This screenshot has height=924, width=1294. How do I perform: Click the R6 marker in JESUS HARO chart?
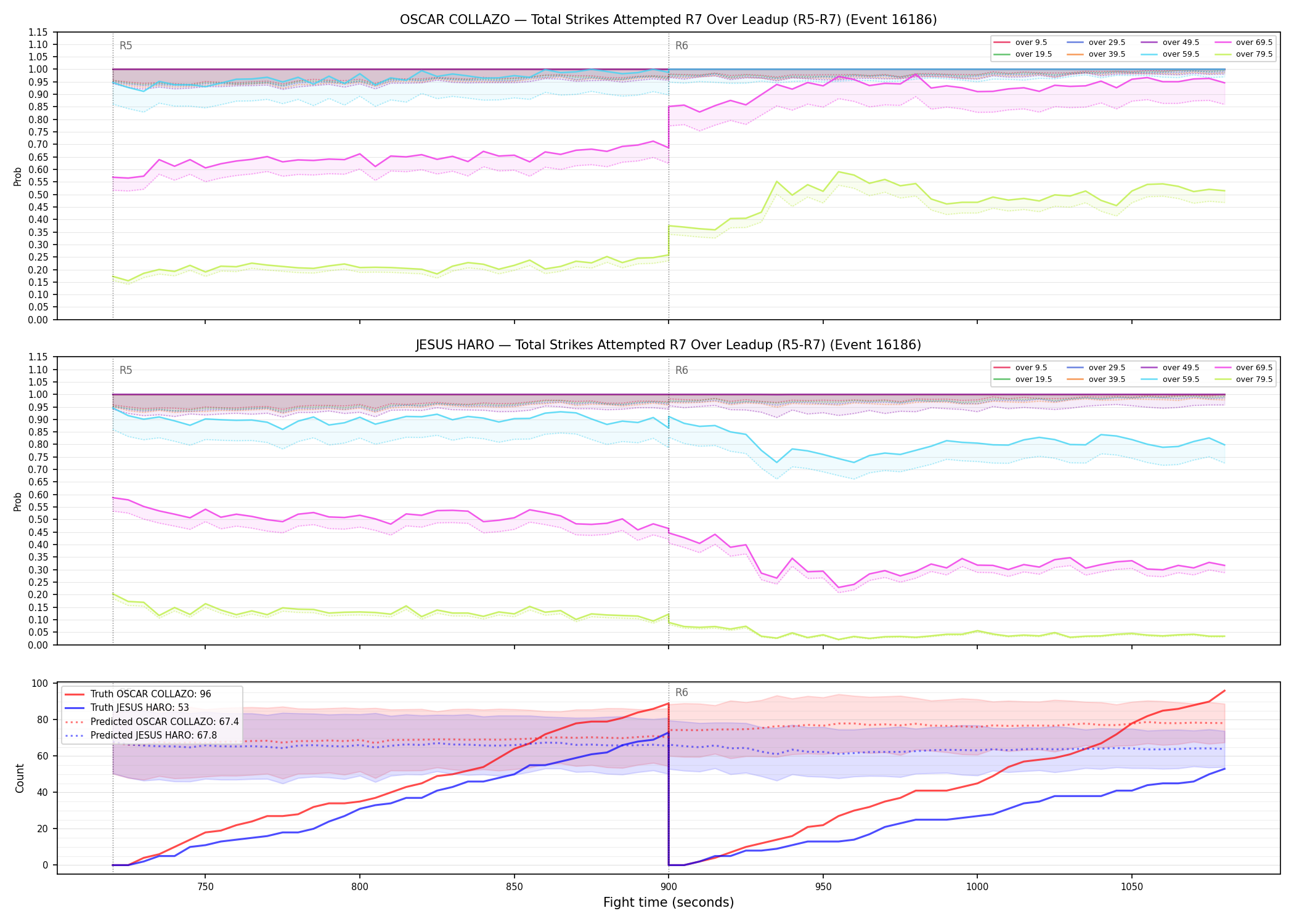(x=682, y=370)
